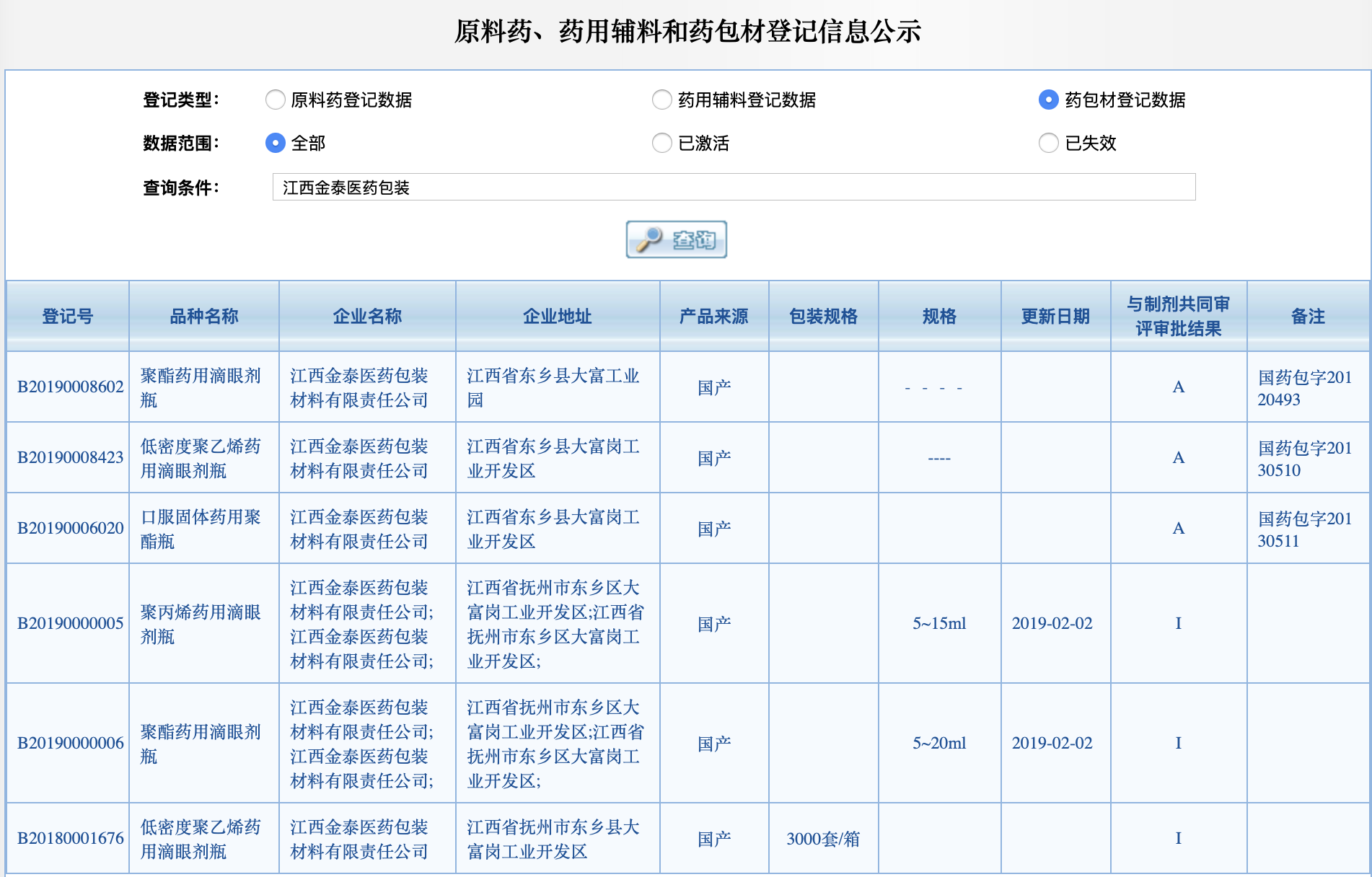Click the 备注 column header
Screen dimensions: 1372x877
point(1308,316)
